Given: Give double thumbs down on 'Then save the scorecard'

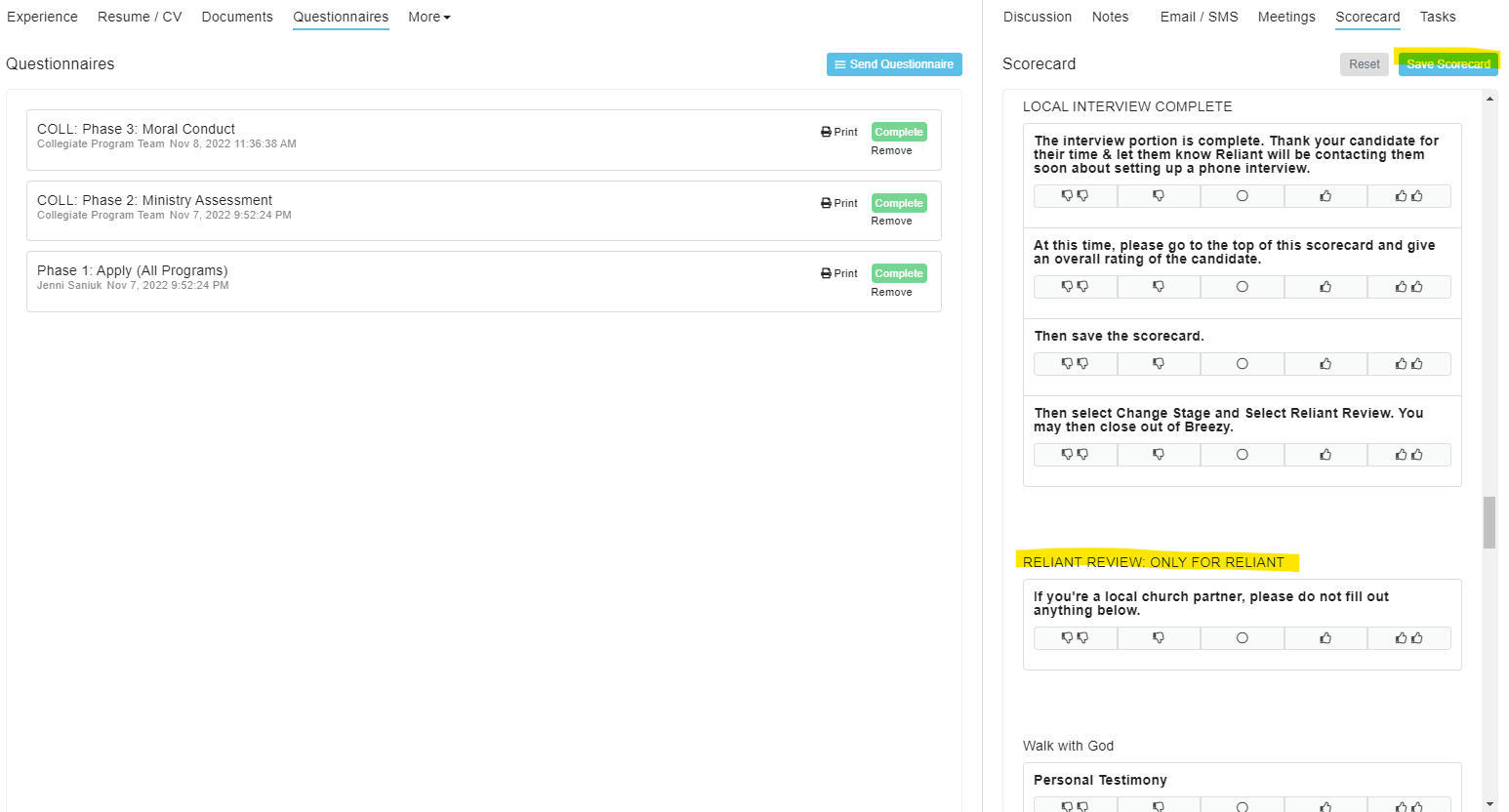Looking at the screenshot, I should tap(1075, 364).
